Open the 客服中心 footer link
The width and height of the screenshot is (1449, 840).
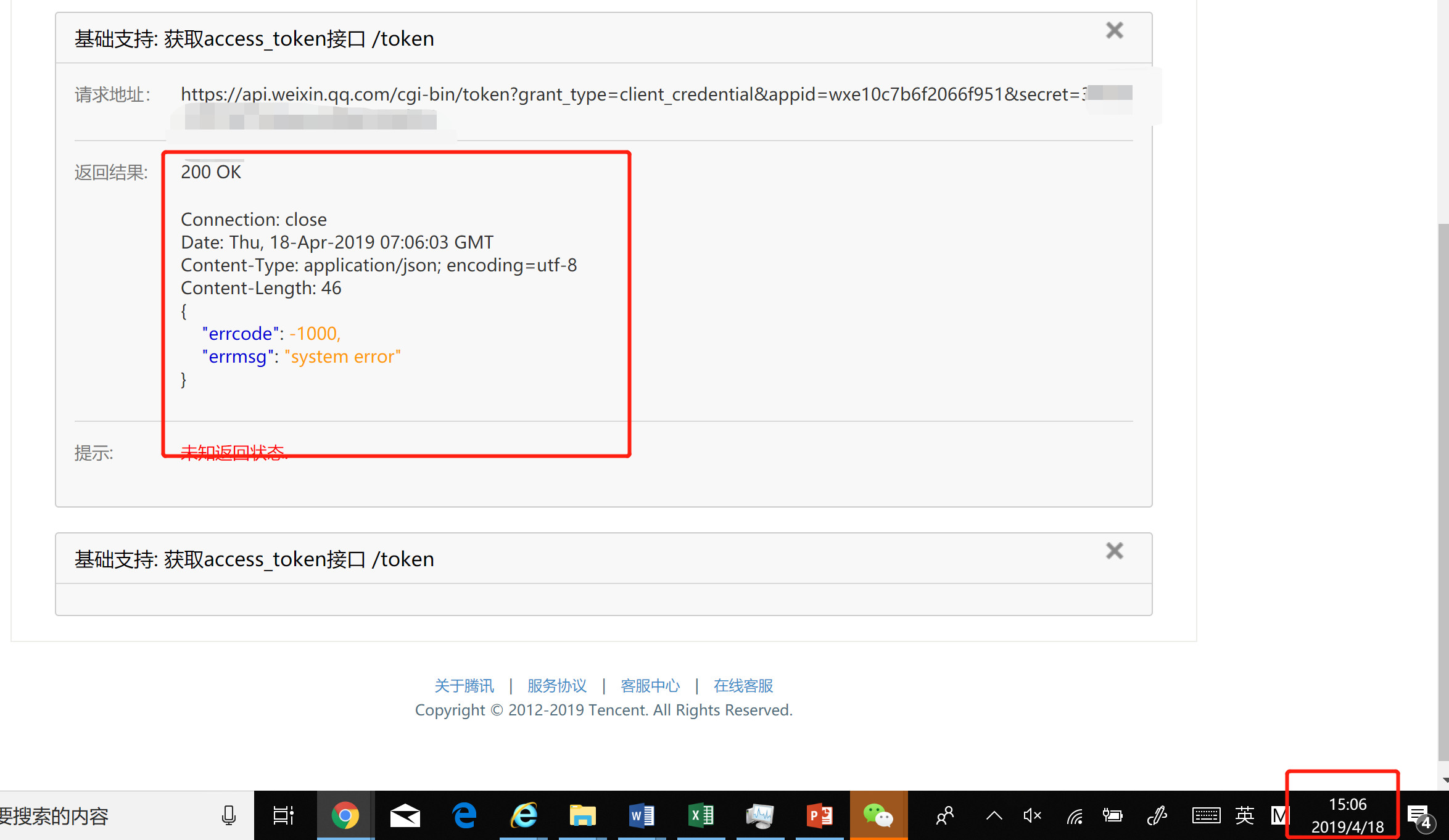coord(650,686)
